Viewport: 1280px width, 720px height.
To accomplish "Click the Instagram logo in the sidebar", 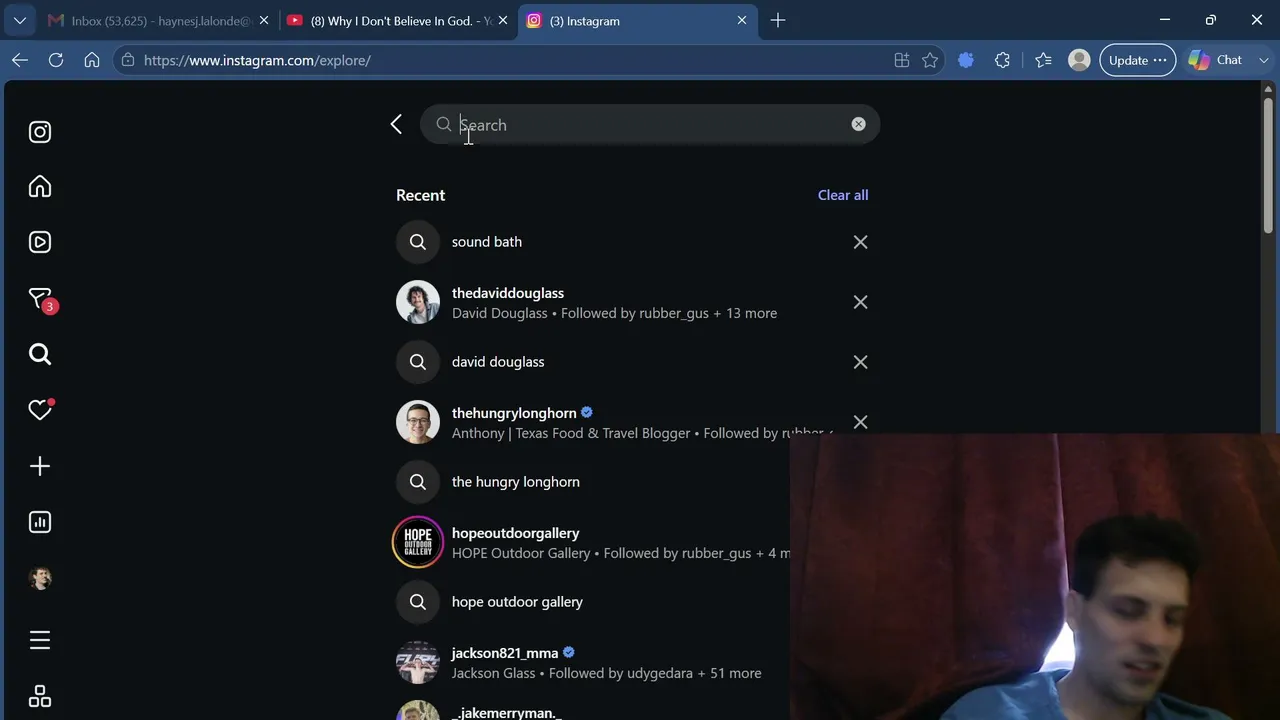I will coord(40,132).
